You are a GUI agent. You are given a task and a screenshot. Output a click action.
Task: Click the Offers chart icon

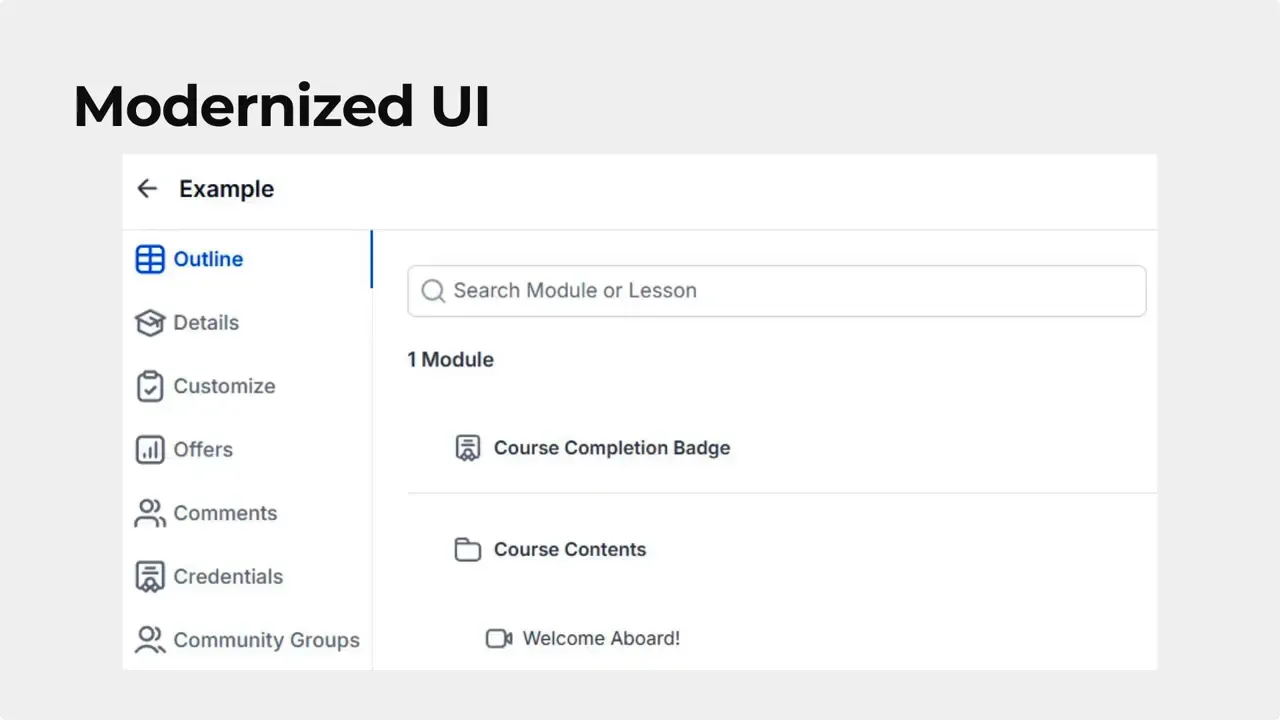coord(149,450)
